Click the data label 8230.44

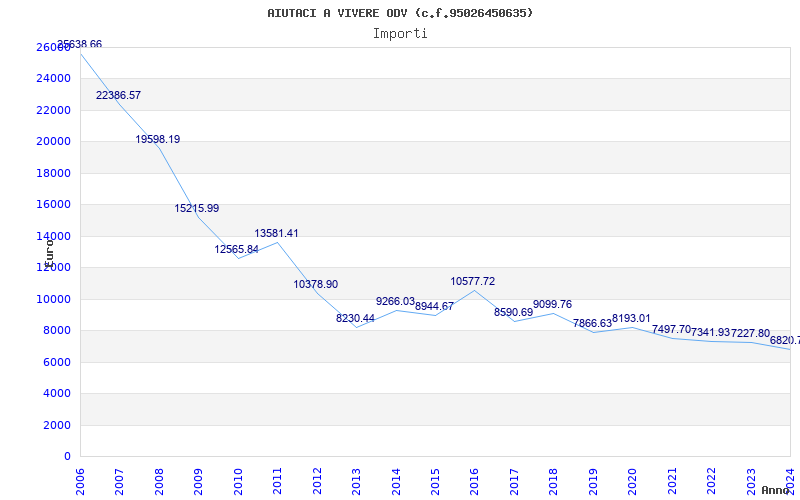pos(355,318)
